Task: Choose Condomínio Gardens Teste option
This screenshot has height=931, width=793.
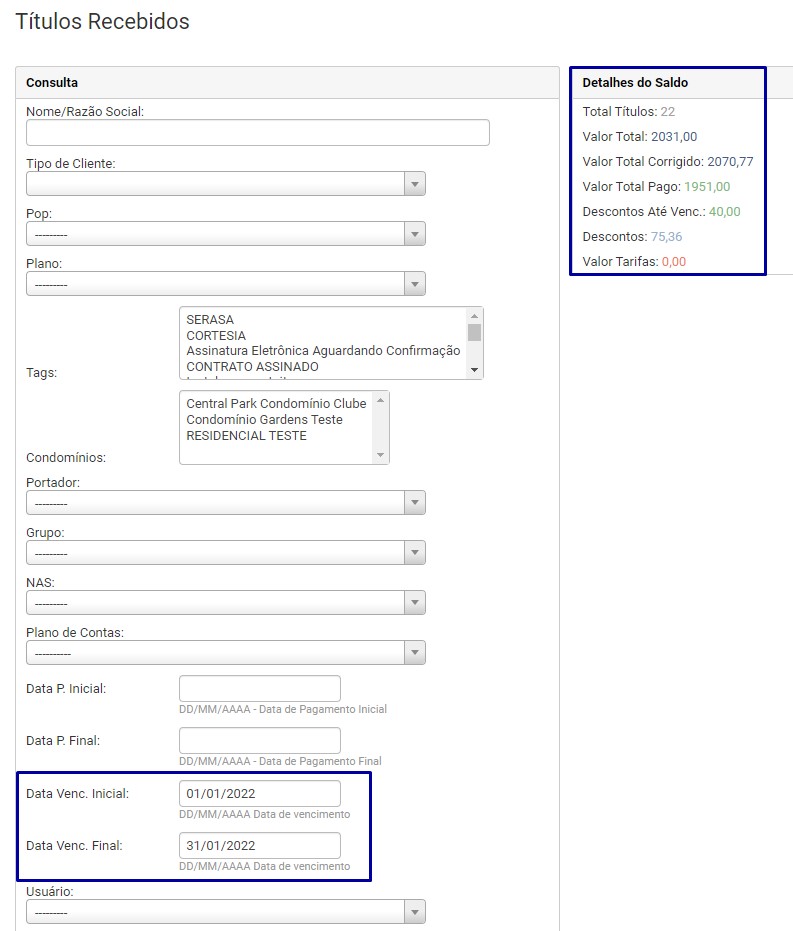Action: (x=264, y=420)
